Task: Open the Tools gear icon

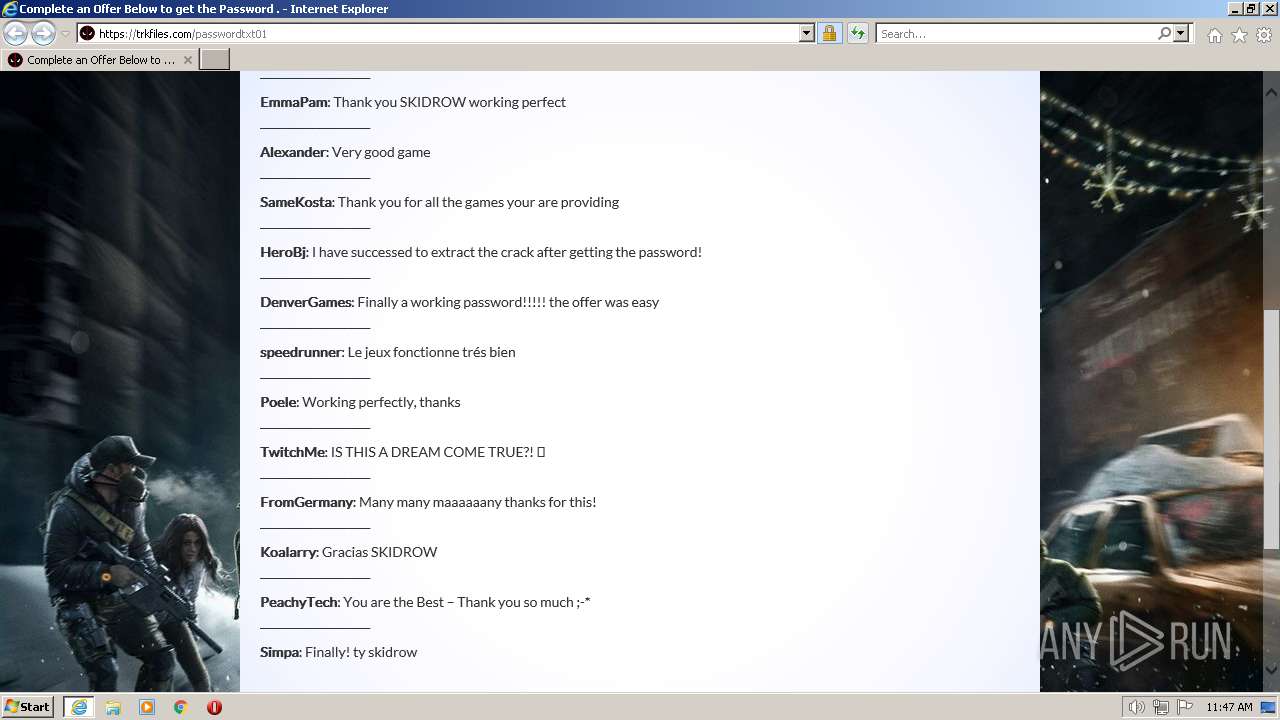Action: pos(1264,35)
